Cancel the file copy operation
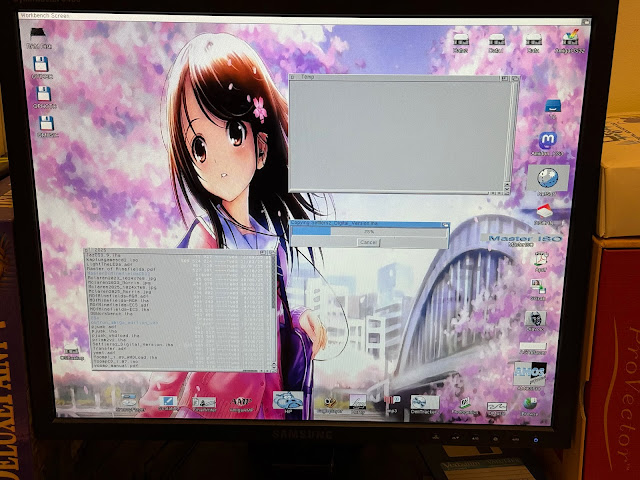Screen dimensions: 640x480 click(x=368, y=242)
